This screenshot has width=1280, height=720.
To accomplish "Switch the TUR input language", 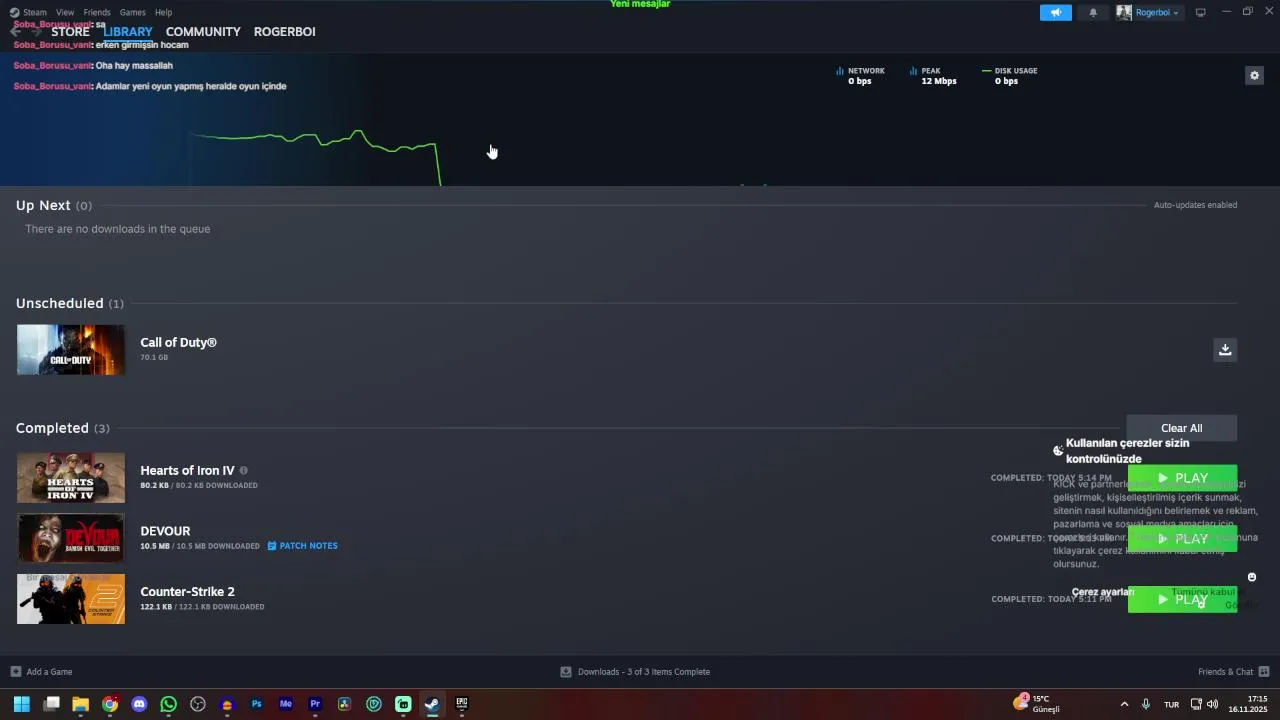I will click(x=1171, y=704).
